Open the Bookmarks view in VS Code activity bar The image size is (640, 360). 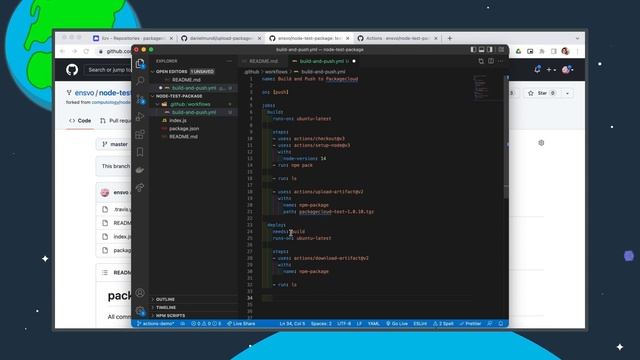point(140,152)
